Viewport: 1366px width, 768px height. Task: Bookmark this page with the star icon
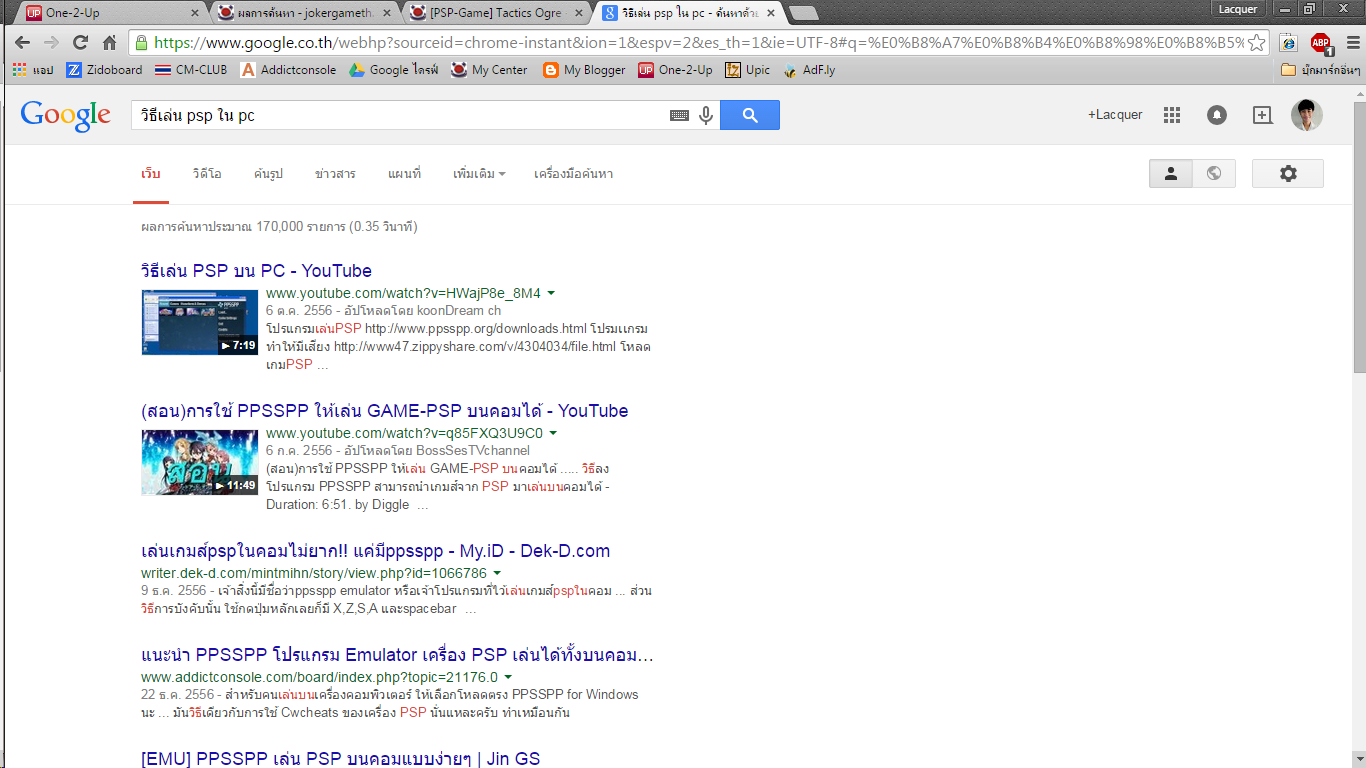[x=1257, y=43]
